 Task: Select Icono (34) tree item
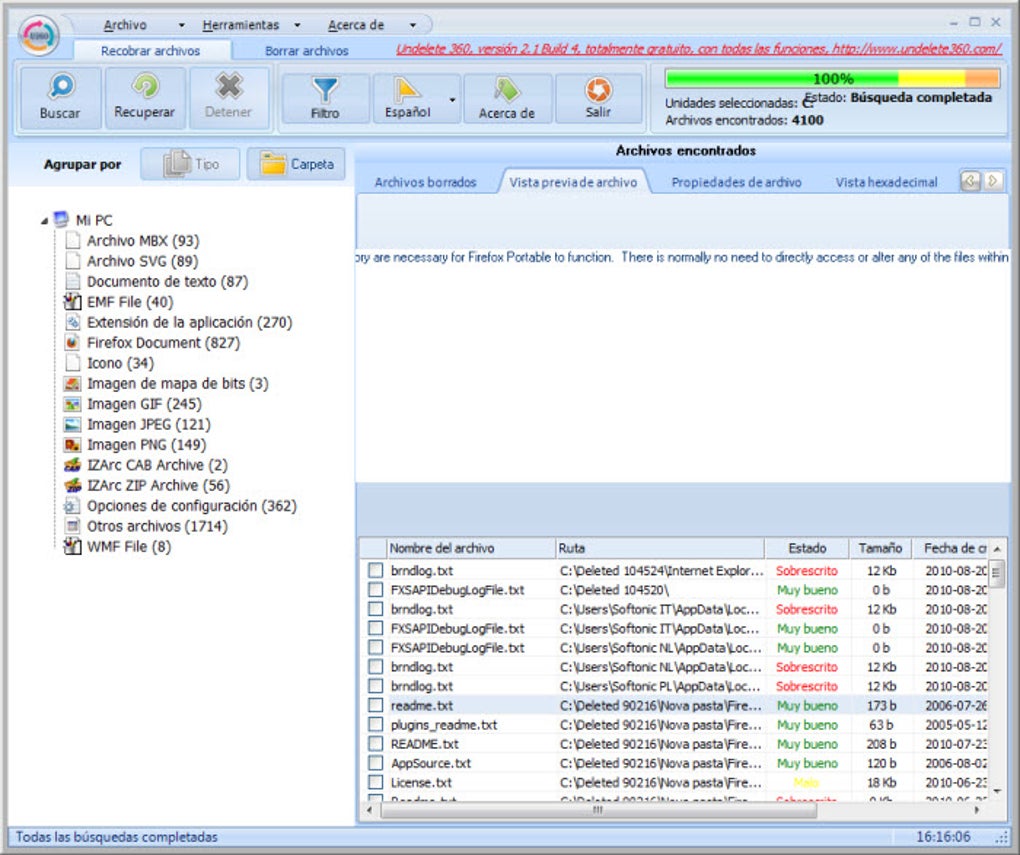point(120,363)
